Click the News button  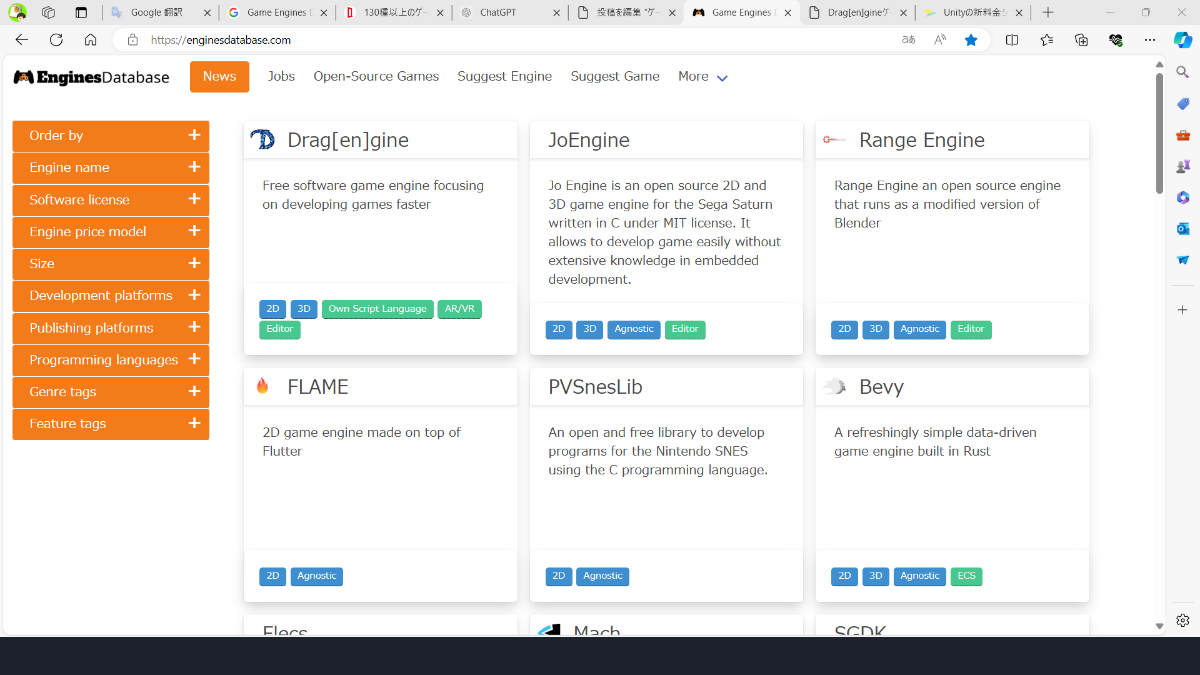pyautogui.click(x=219, y=76)
